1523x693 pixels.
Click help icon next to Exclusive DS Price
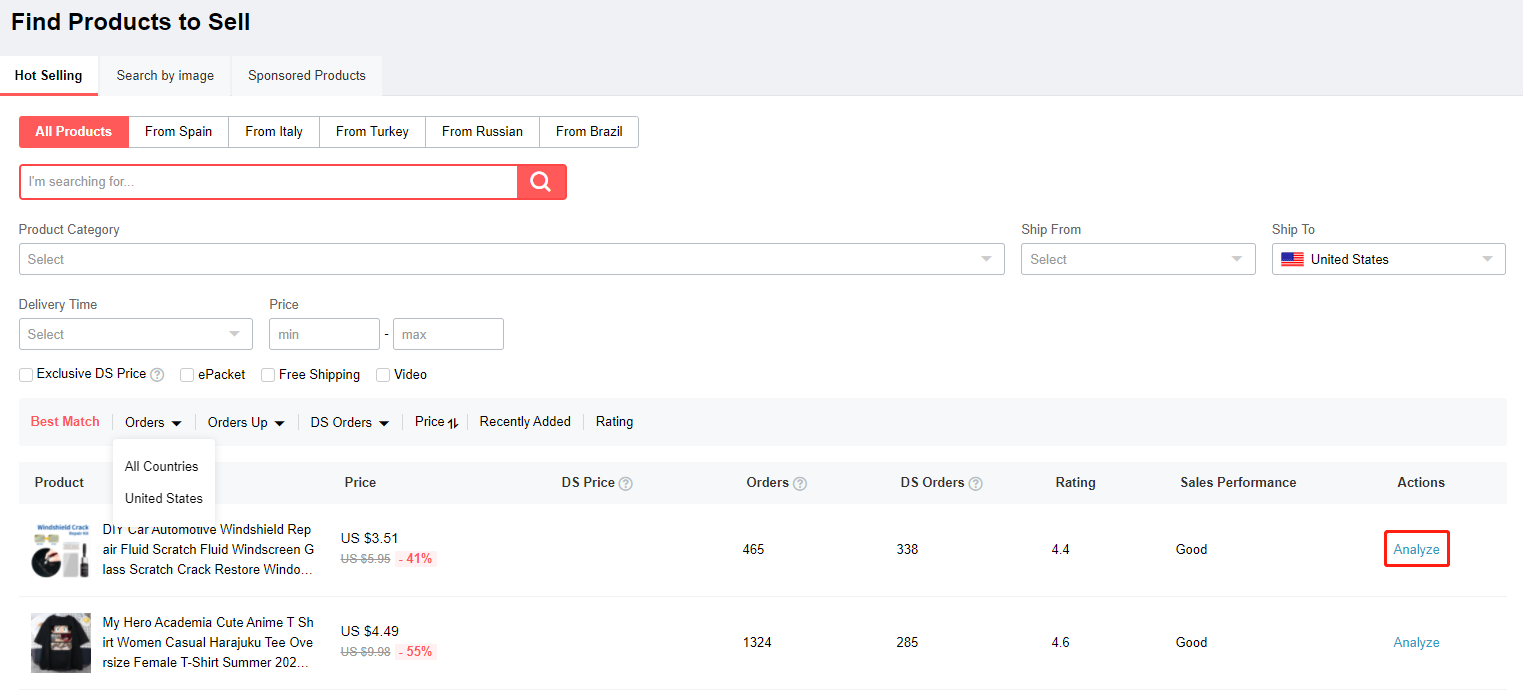point(157,375)
